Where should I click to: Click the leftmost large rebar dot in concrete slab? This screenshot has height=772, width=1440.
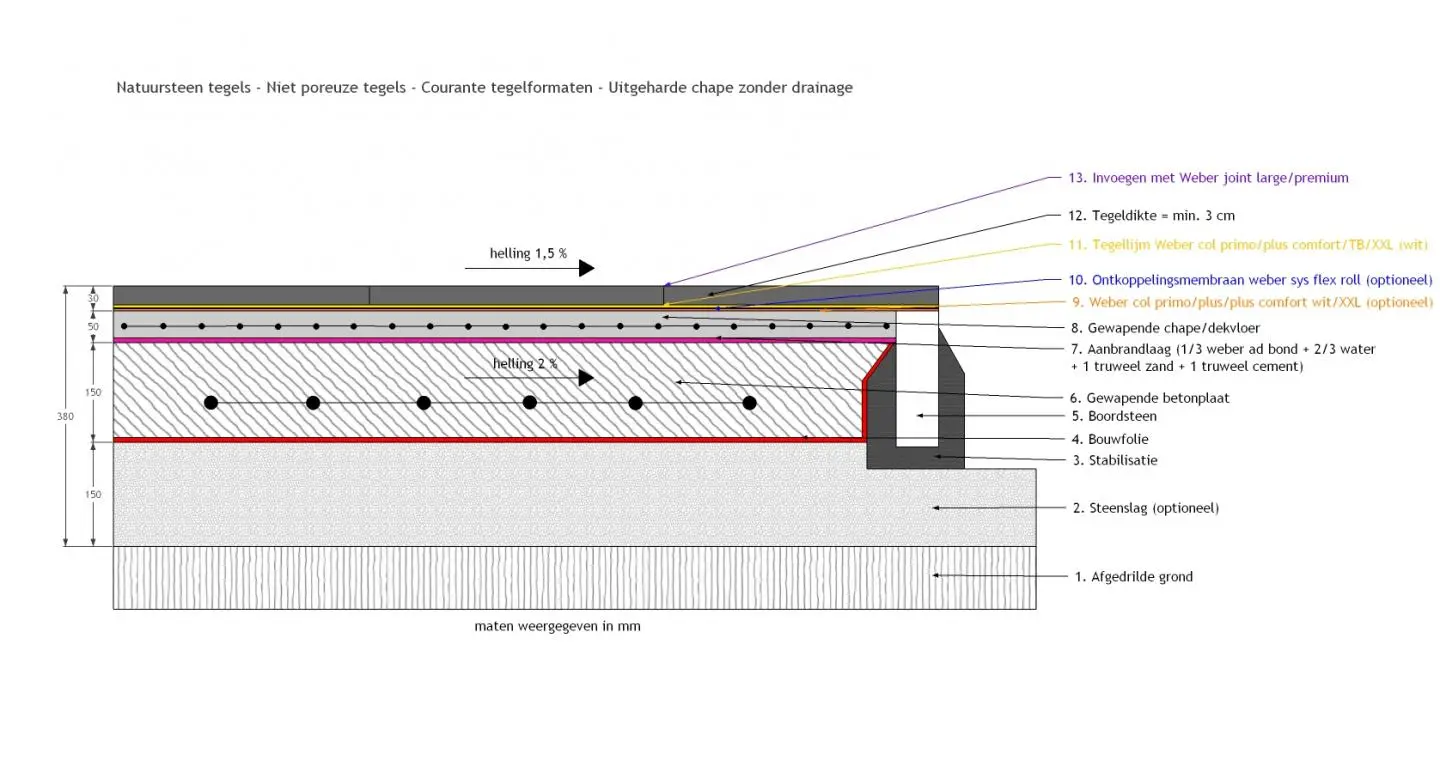[211, 403]
